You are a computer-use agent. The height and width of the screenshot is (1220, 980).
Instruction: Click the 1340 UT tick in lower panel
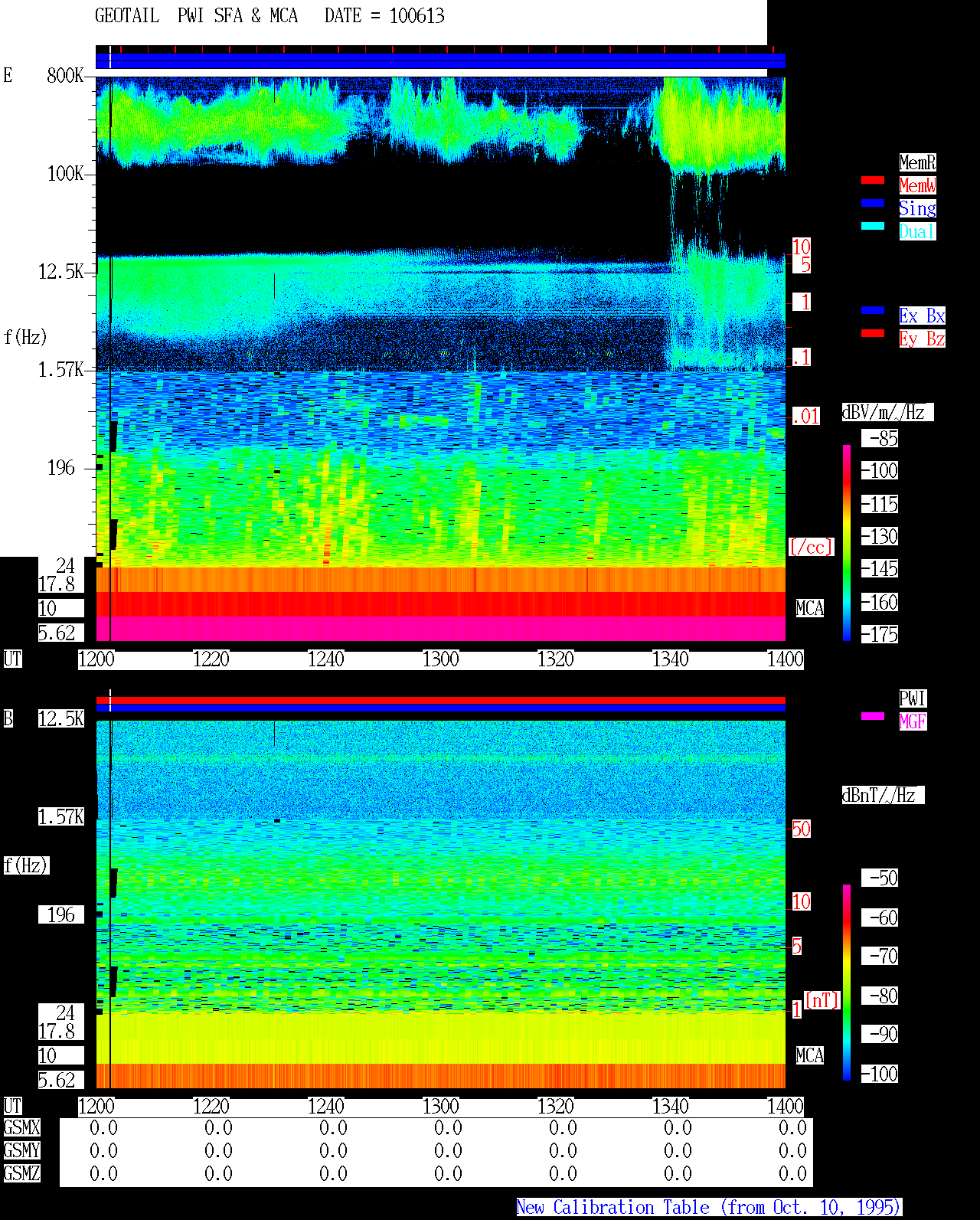click(x=671, y=1107)
